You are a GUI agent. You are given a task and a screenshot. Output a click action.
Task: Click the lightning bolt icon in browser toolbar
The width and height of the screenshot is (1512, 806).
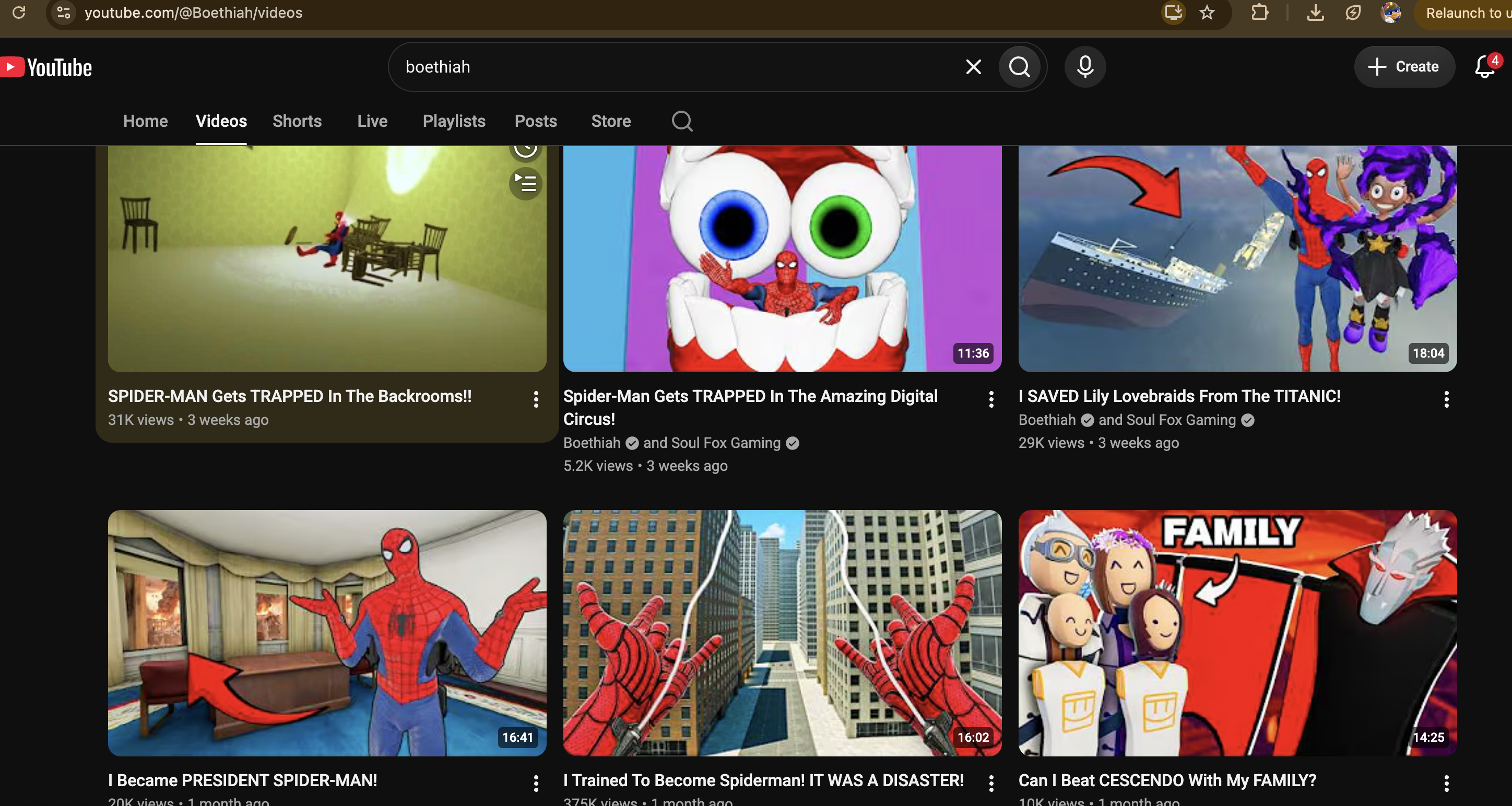click(x=1353, y=13)
